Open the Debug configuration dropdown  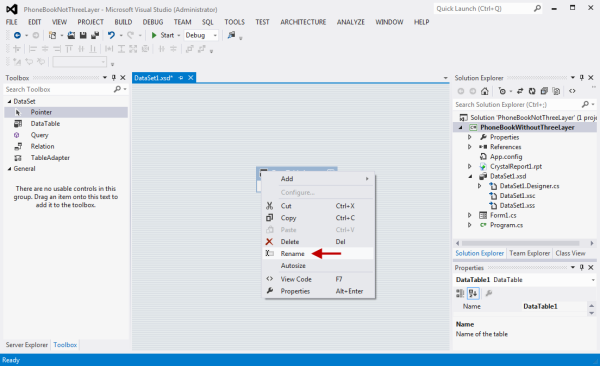point(215,35)
